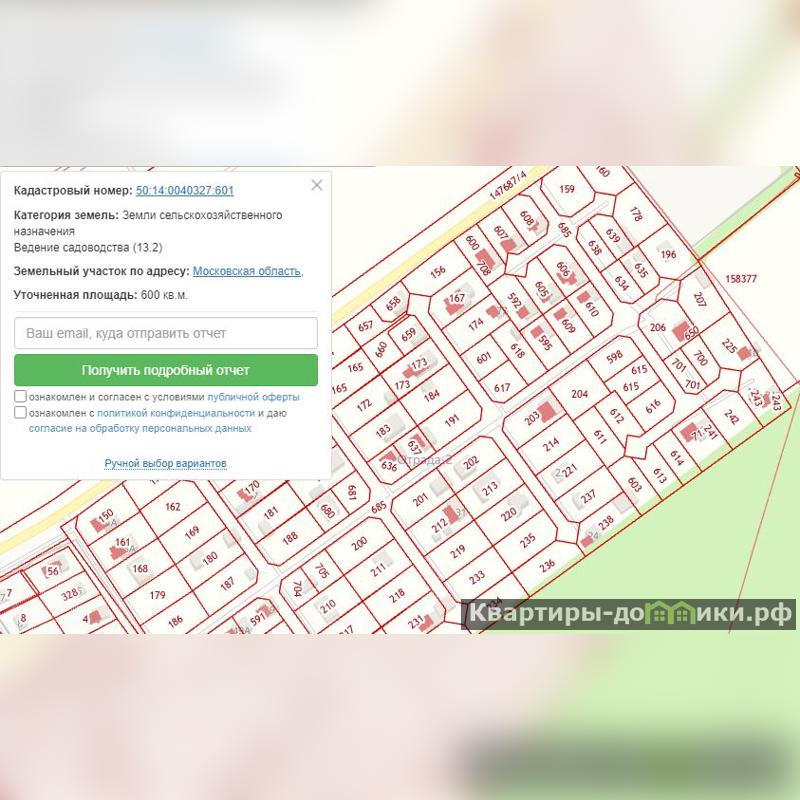Check the публичной оферты agreement checkbox
Viewport: 800px width, 800px height.
click(20, 396)
